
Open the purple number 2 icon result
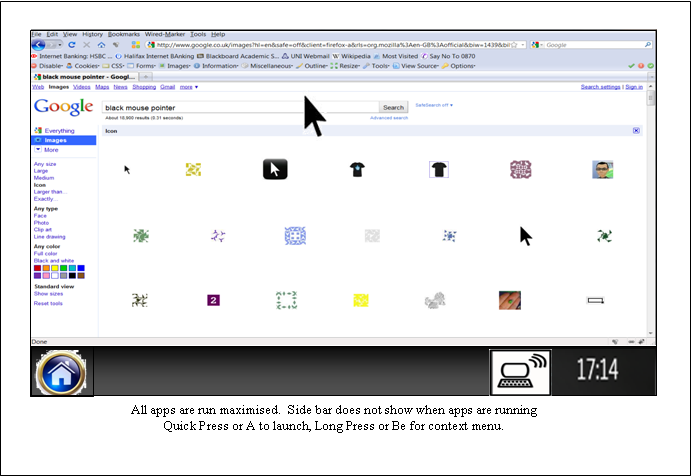point(213,299)
